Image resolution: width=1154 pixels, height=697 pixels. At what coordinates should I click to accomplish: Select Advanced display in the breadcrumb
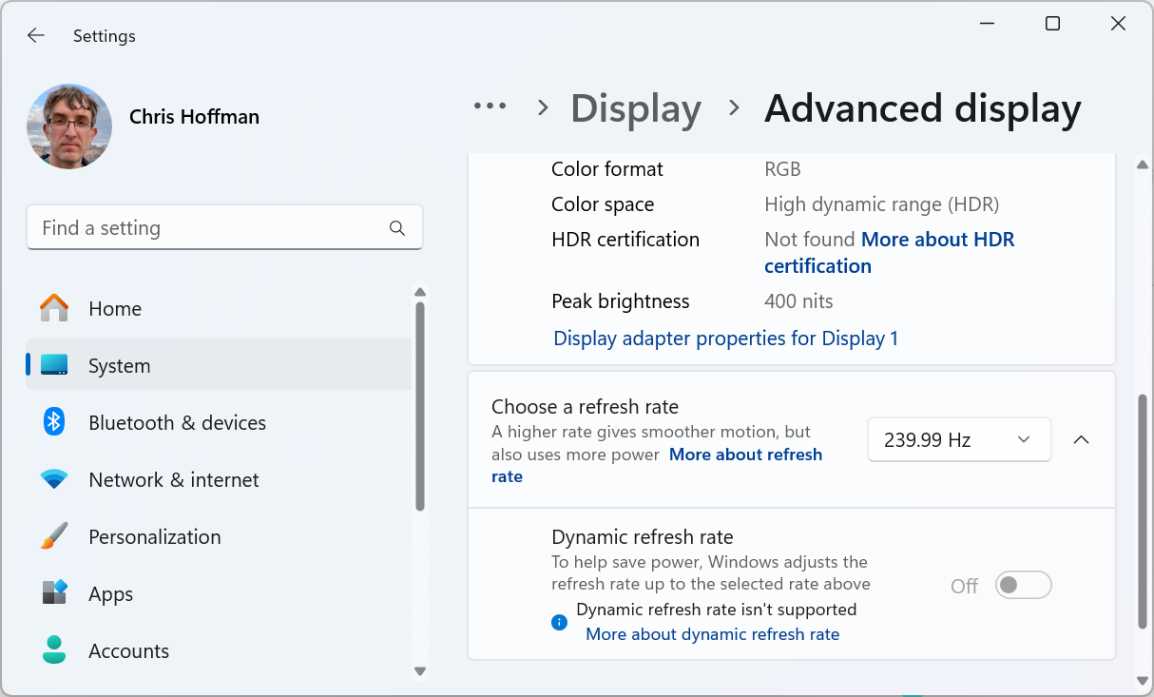click(x=922, y=108)
